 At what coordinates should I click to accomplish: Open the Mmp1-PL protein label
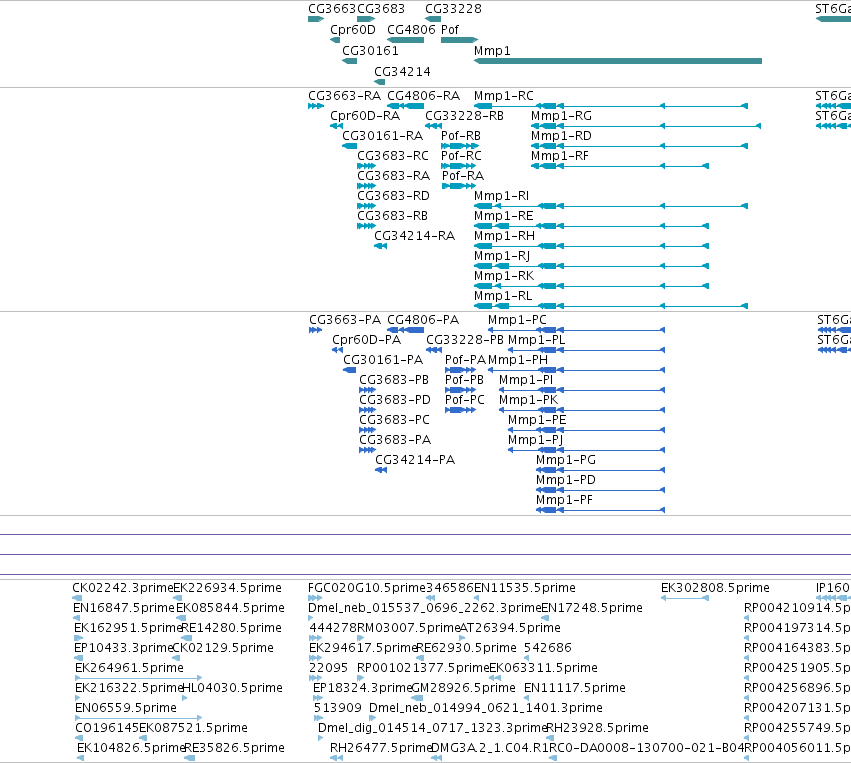[x=537, y=340]
